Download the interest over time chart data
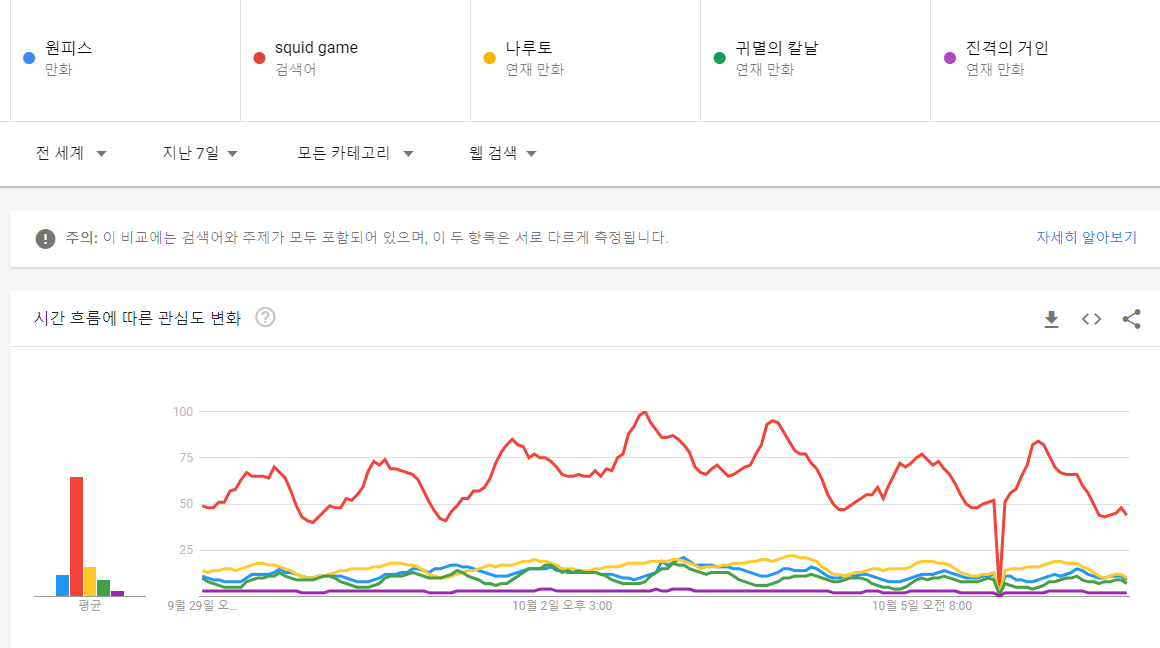Viewport: 1160px width, 648px height. click(x=1051, y=319)
